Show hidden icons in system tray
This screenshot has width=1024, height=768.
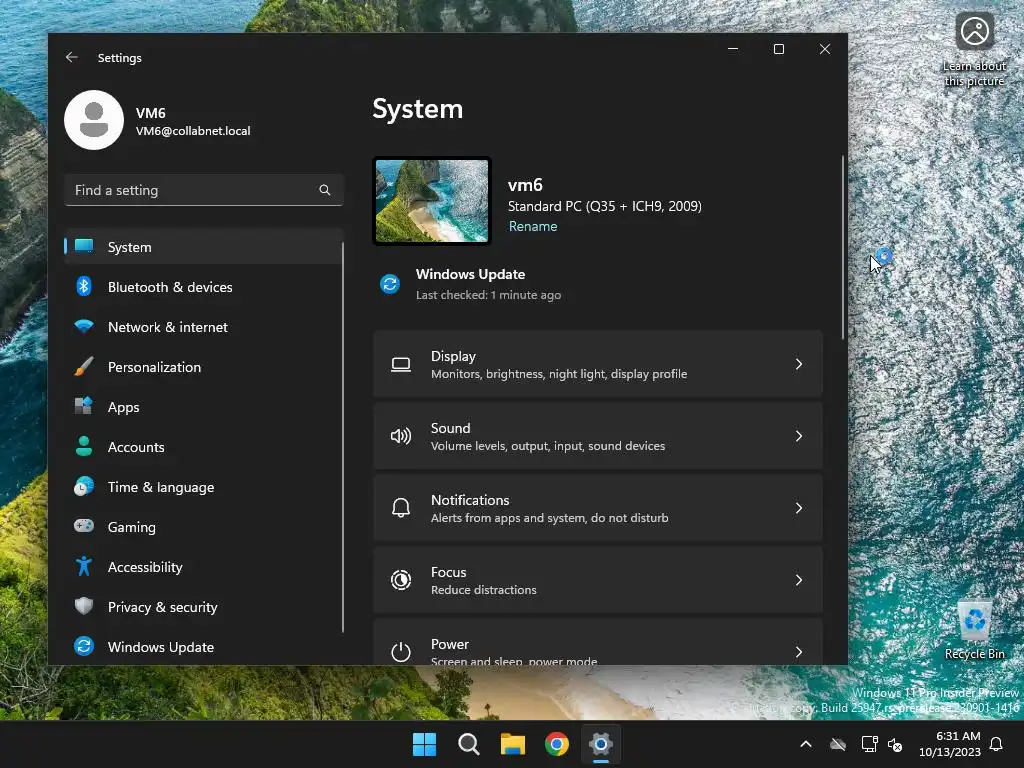coord(806,744)
